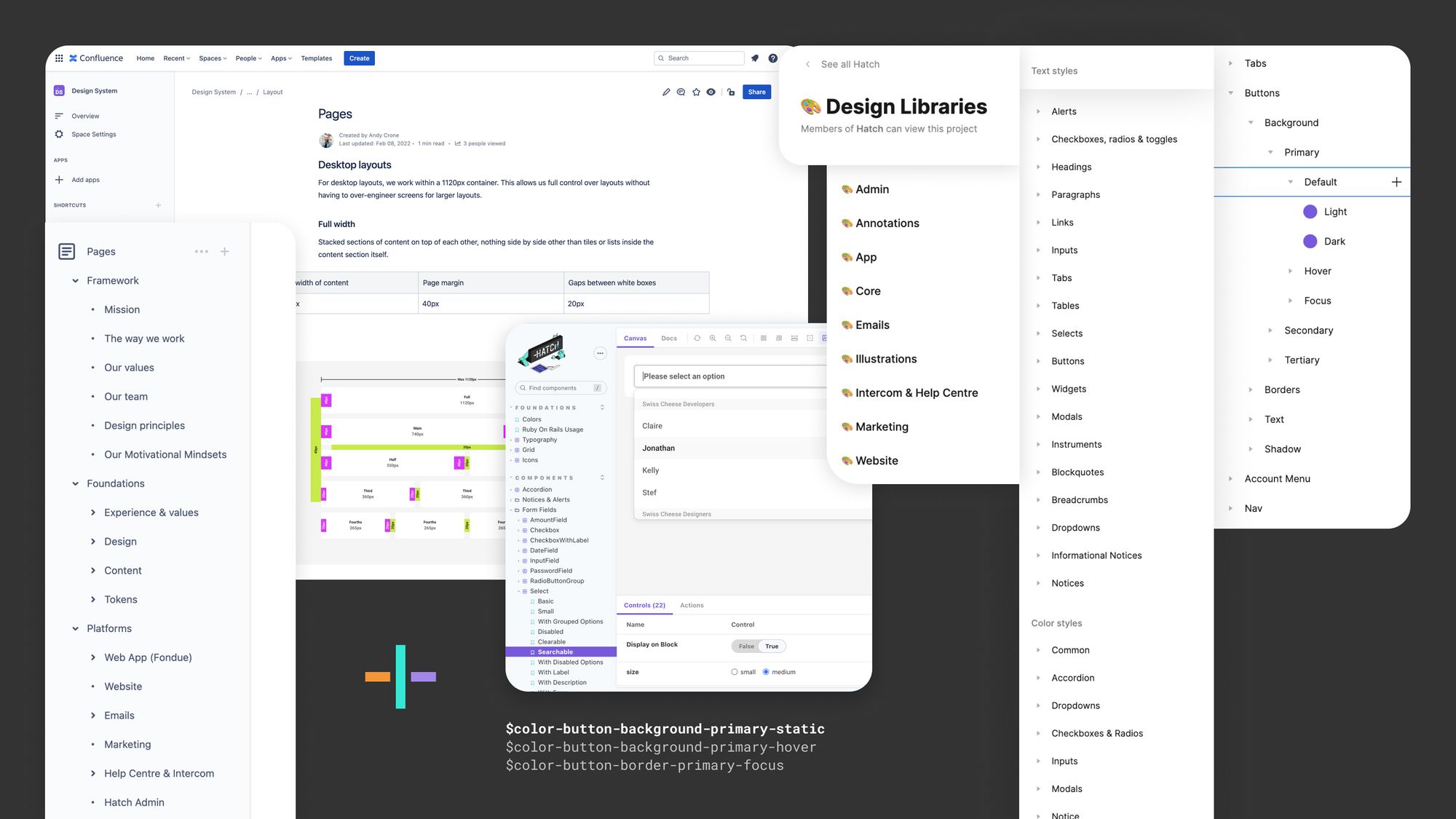
Task: Select the zoom in icon in Storybook toolbar
Action: coord(712,339)
